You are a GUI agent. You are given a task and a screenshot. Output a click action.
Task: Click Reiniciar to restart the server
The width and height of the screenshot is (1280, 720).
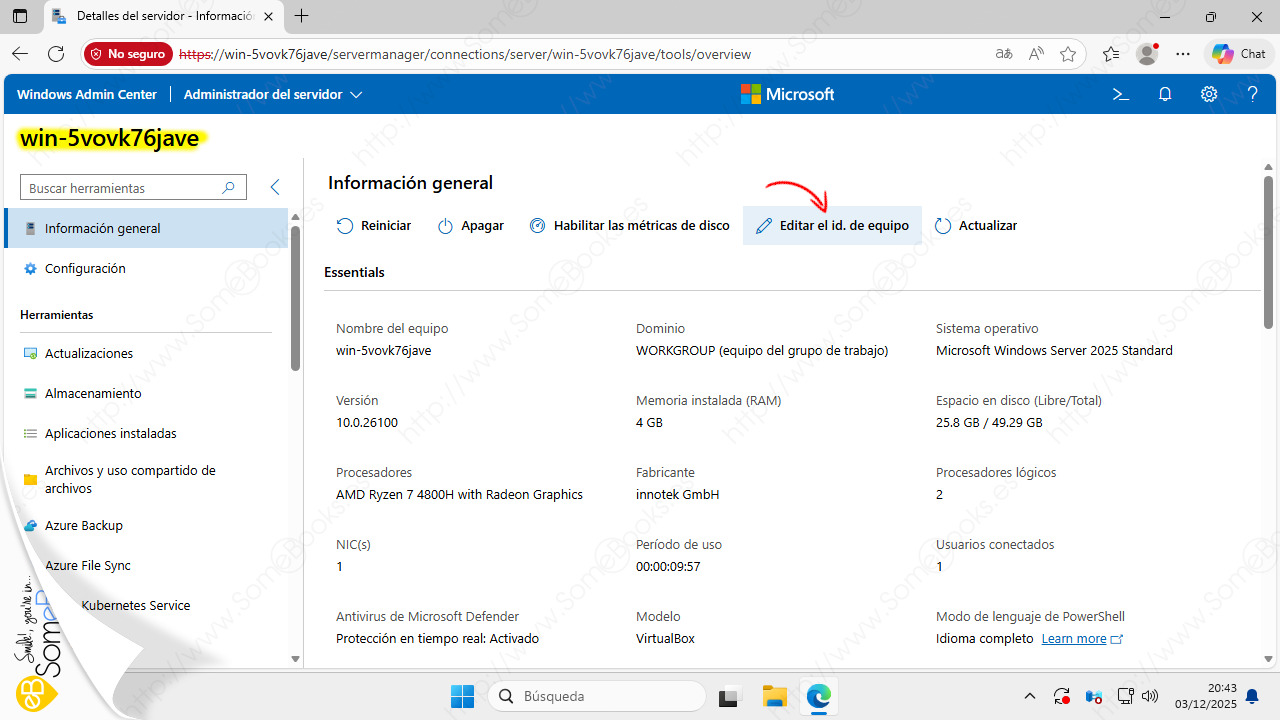[x=374, y=226]
